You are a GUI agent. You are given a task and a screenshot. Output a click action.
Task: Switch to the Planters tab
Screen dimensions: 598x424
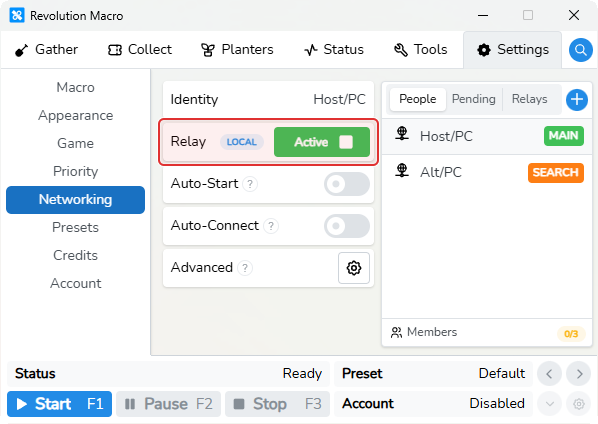click(x=237, y=50)
